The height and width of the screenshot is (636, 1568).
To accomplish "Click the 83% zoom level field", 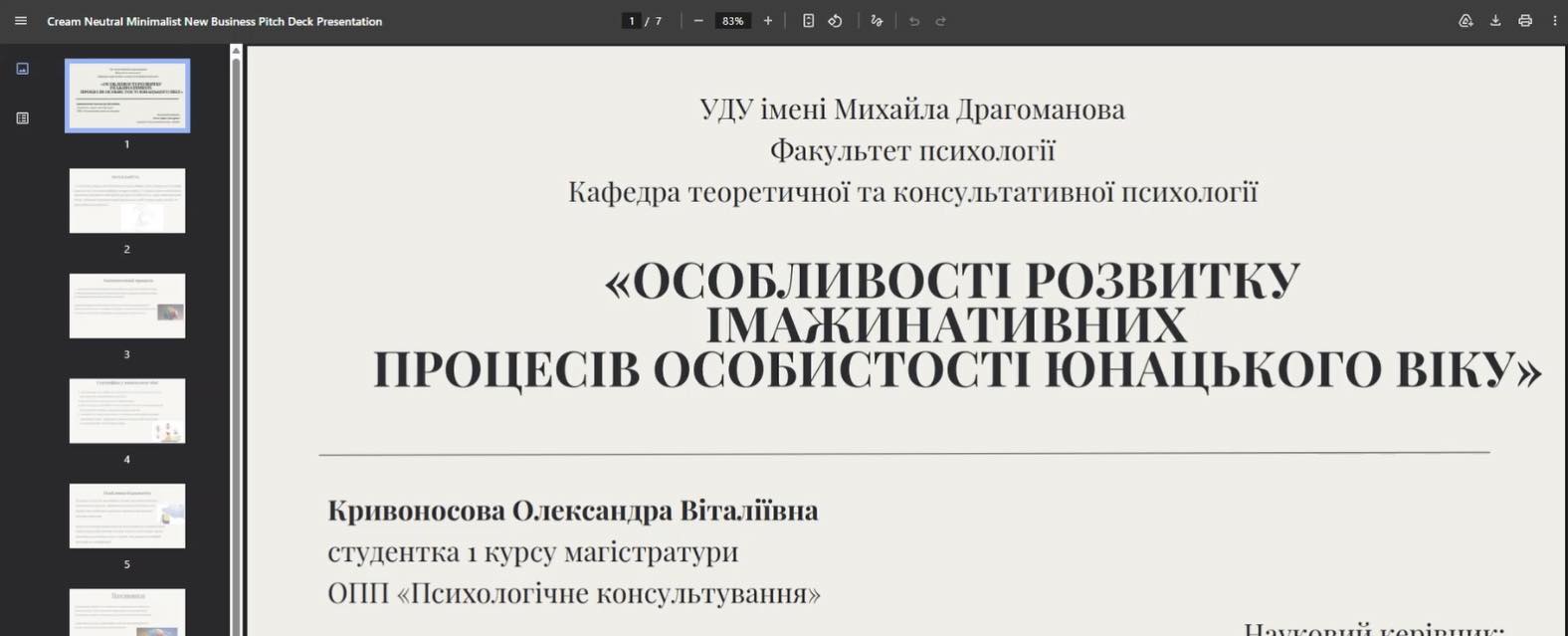I will [x=733, y=21].
